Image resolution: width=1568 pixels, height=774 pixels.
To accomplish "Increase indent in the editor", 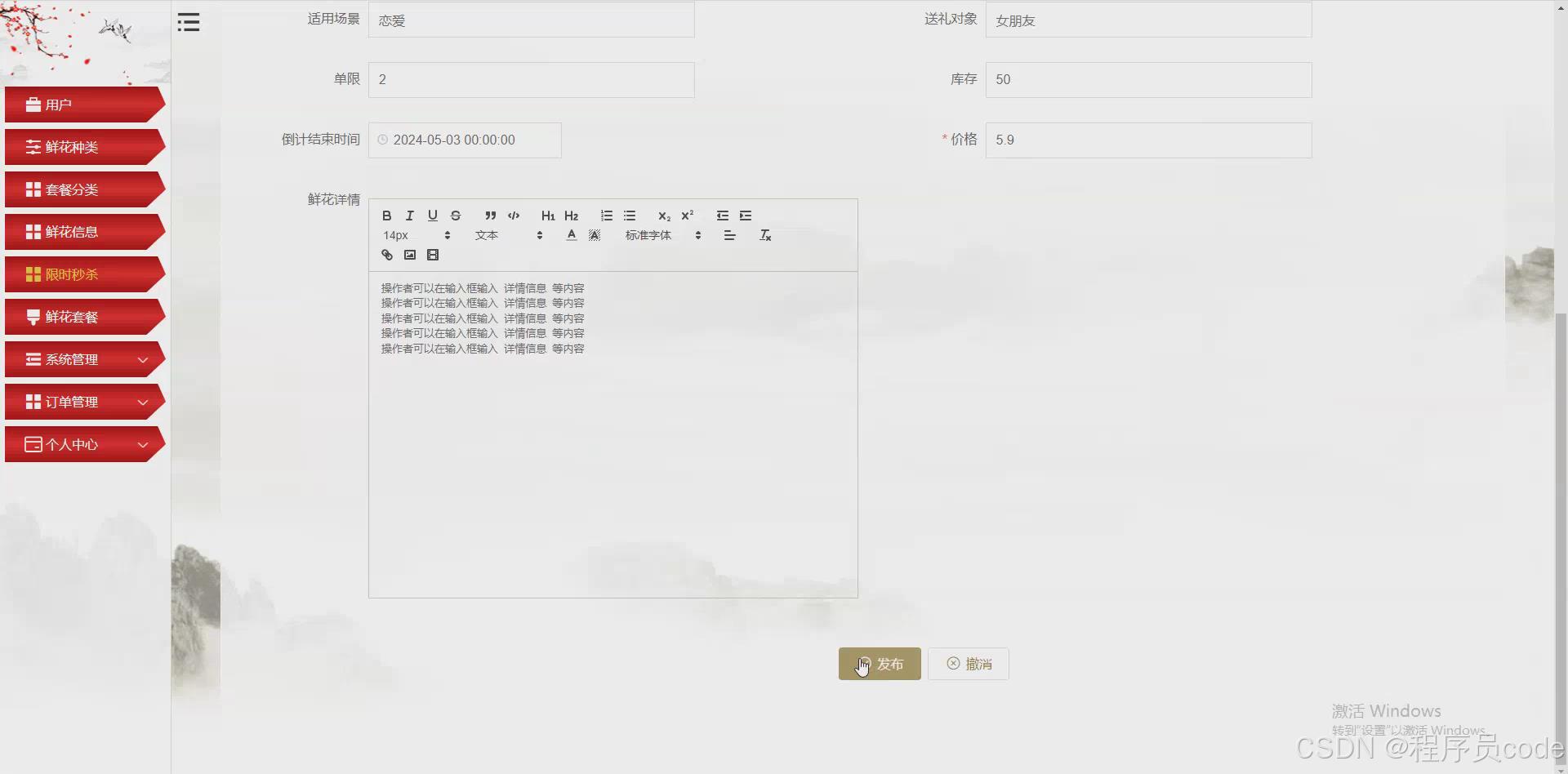I will (x=746, y=216).
